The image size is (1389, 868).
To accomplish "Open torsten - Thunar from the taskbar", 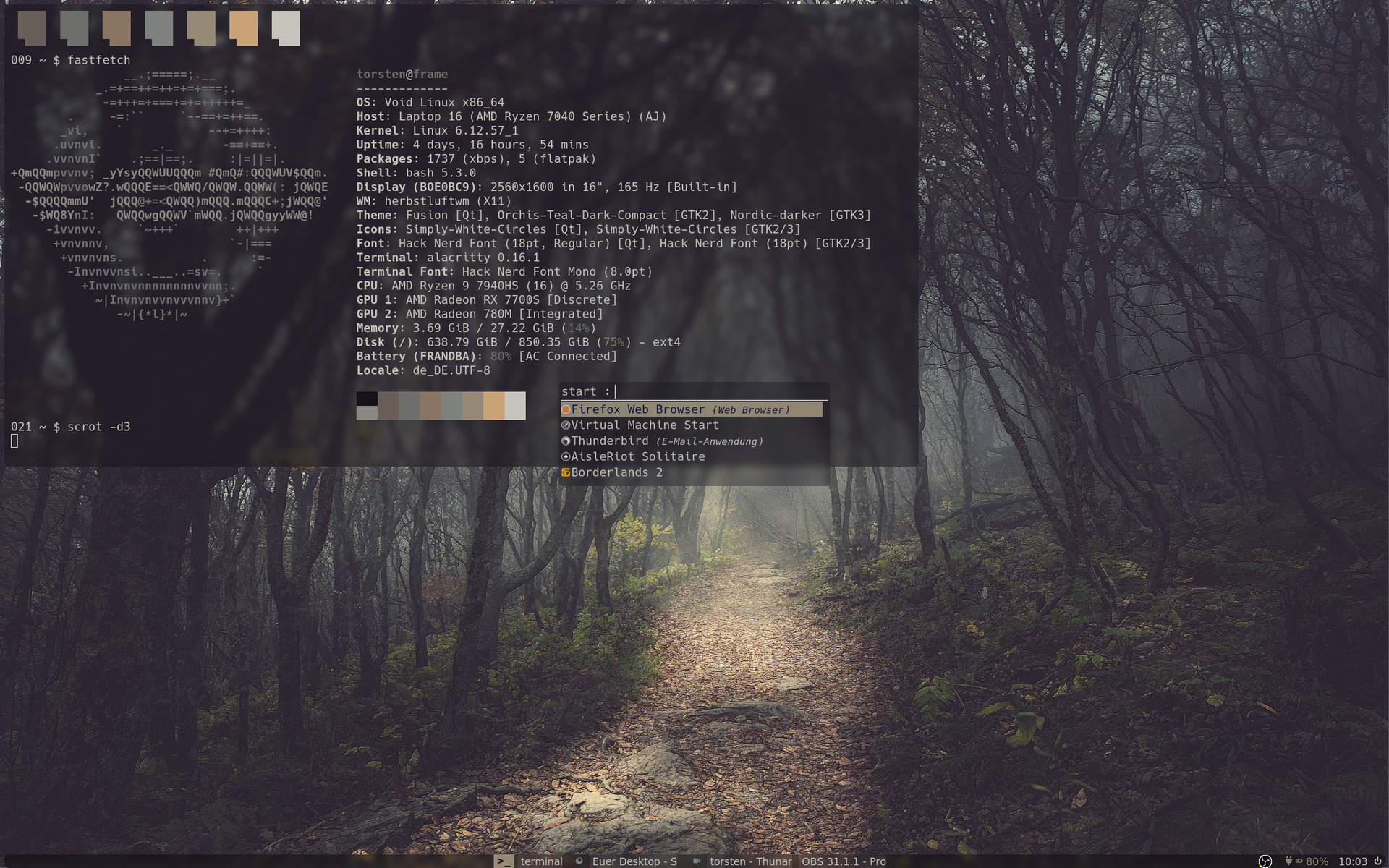I will click(x=750, y=861).
